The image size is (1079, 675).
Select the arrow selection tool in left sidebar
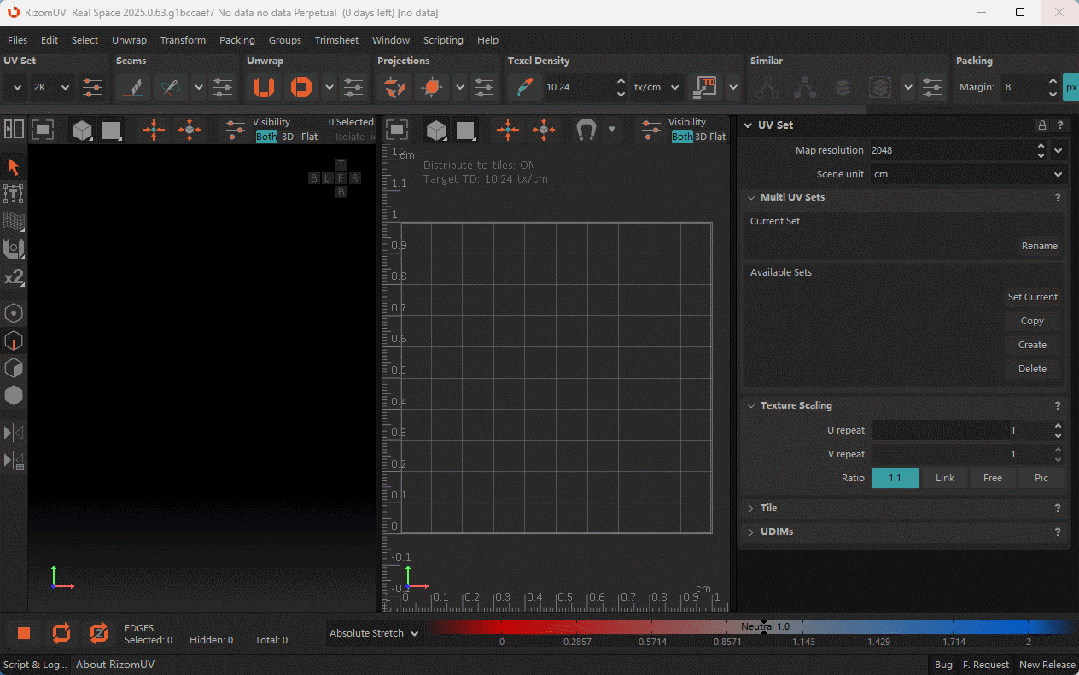point(13,167)
